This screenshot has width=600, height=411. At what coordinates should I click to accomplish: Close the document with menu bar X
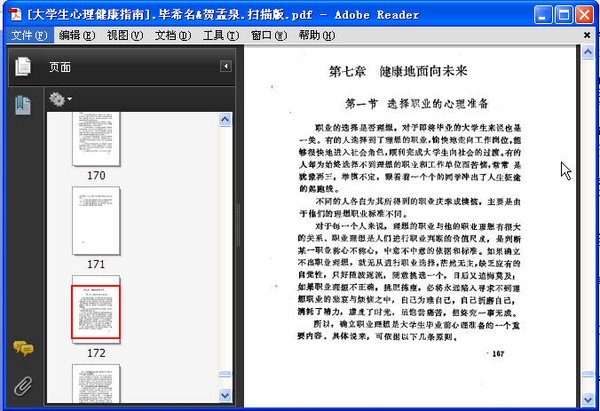coord(587,35)
